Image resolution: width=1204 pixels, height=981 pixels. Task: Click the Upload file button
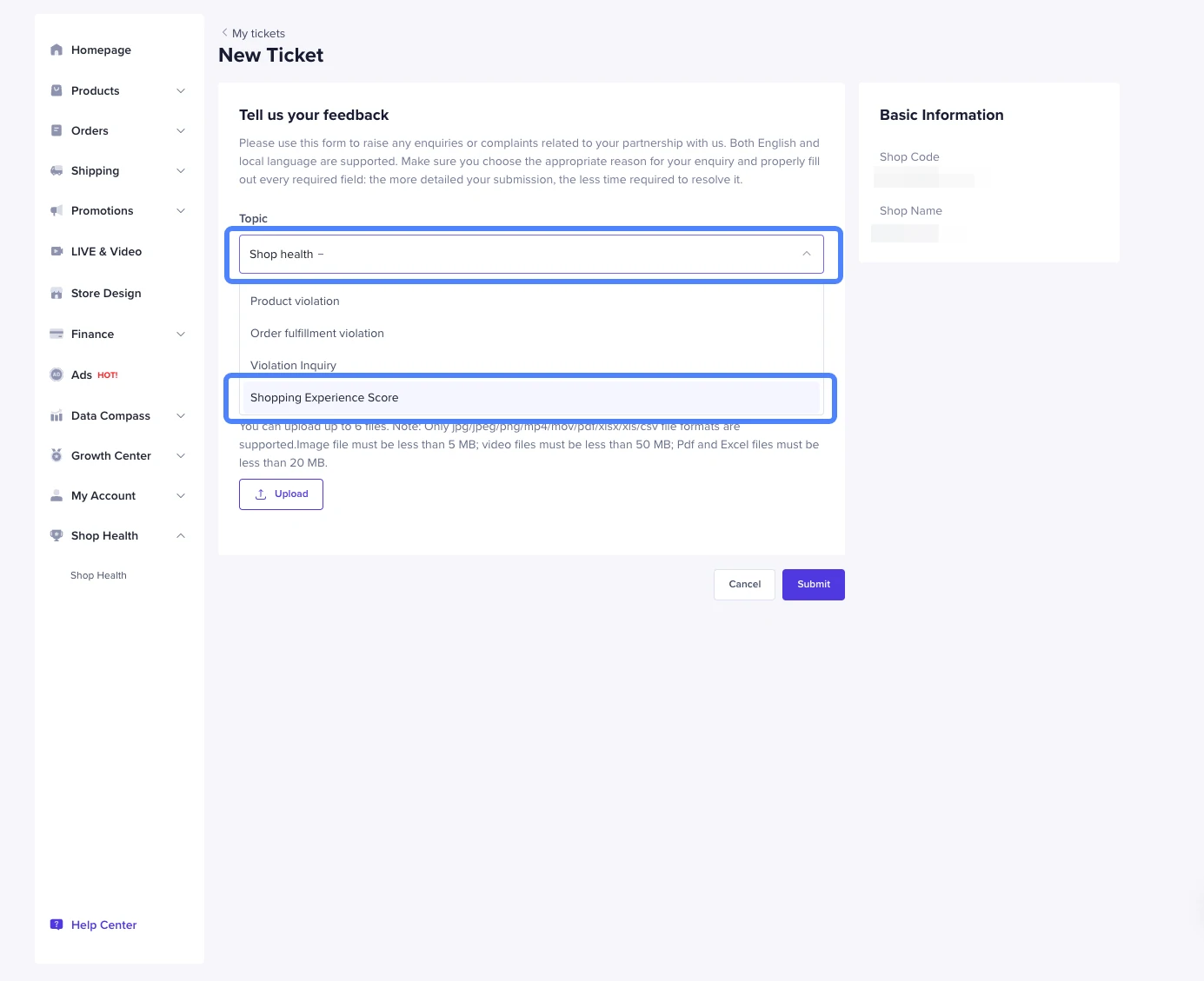click(281, 494)
